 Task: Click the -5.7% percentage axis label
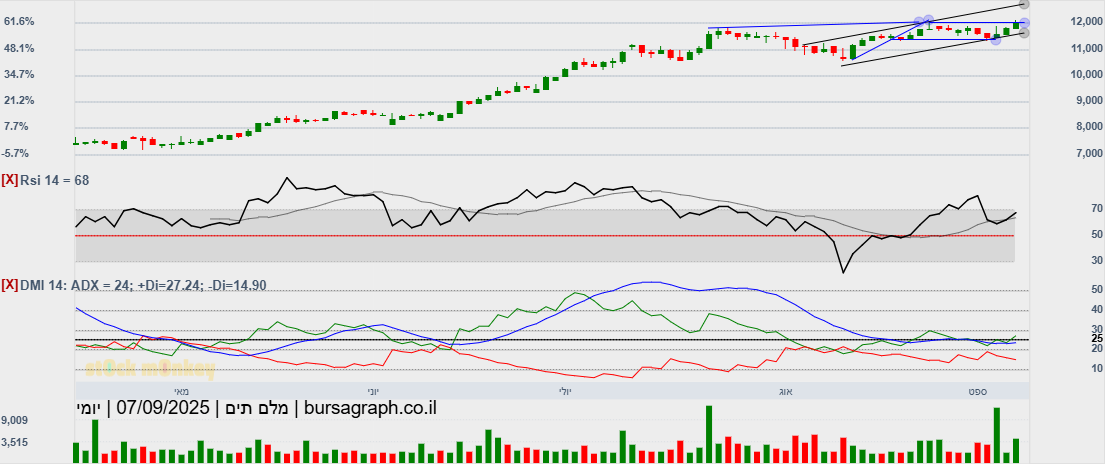pyautogui.click(x=17, y=153)
